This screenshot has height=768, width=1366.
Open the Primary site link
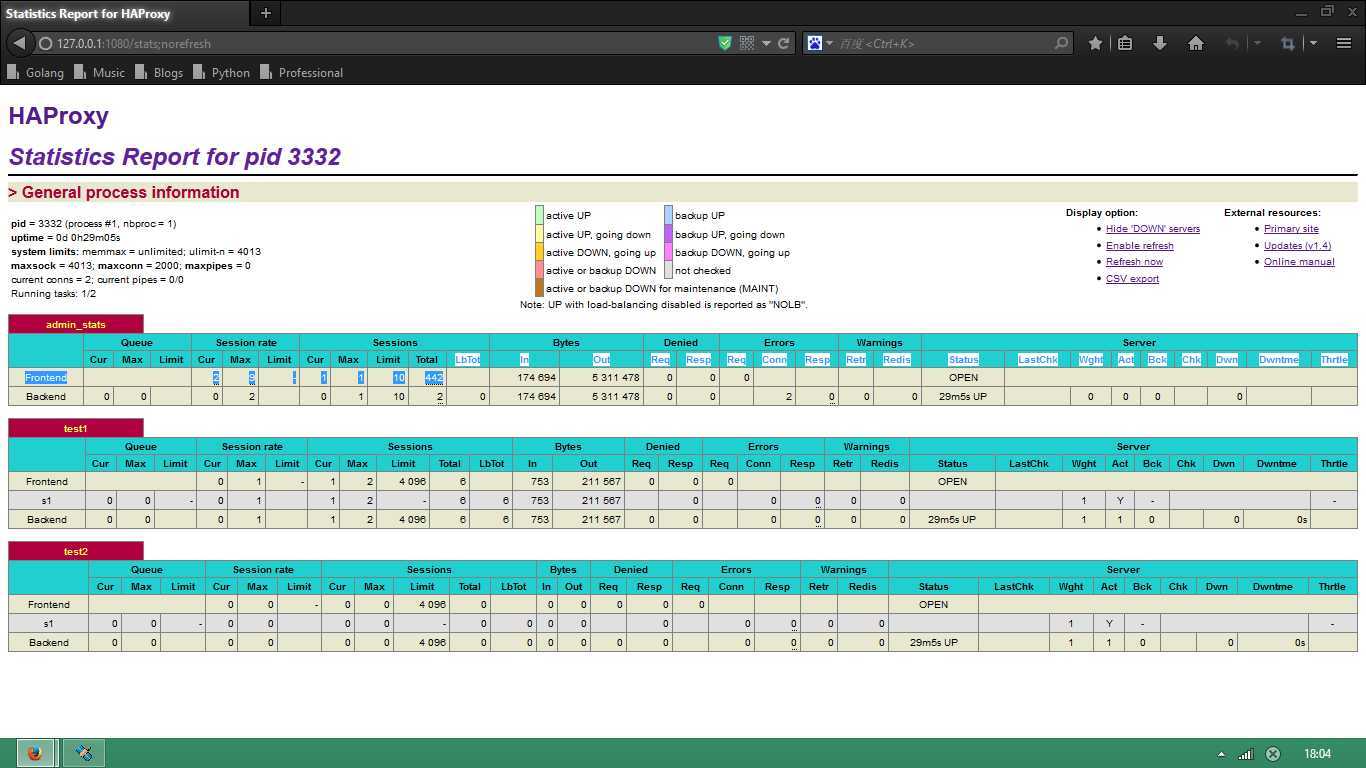pos(1291,229)
